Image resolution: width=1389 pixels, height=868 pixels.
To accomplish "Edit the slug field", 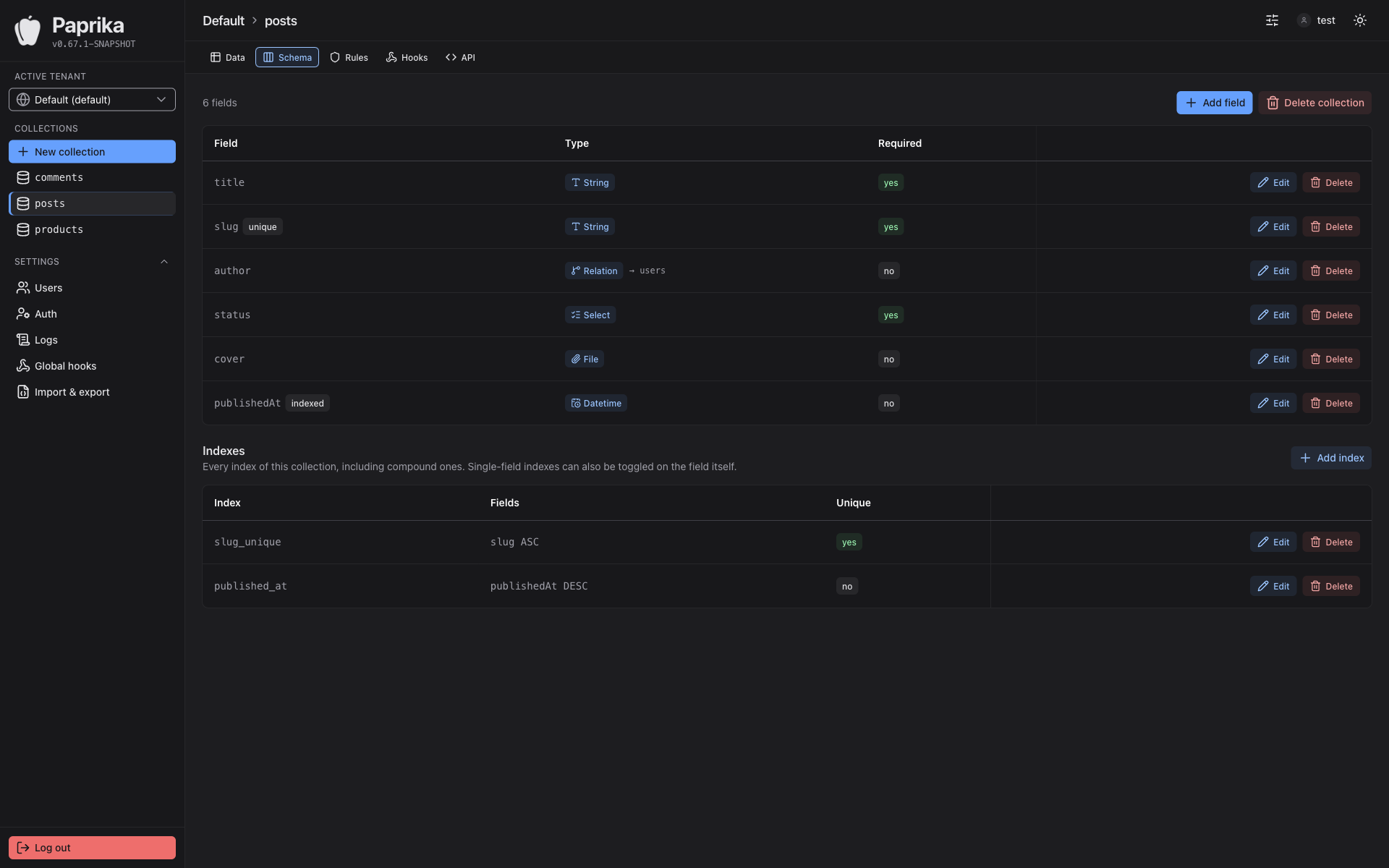I will [1273, 227].
